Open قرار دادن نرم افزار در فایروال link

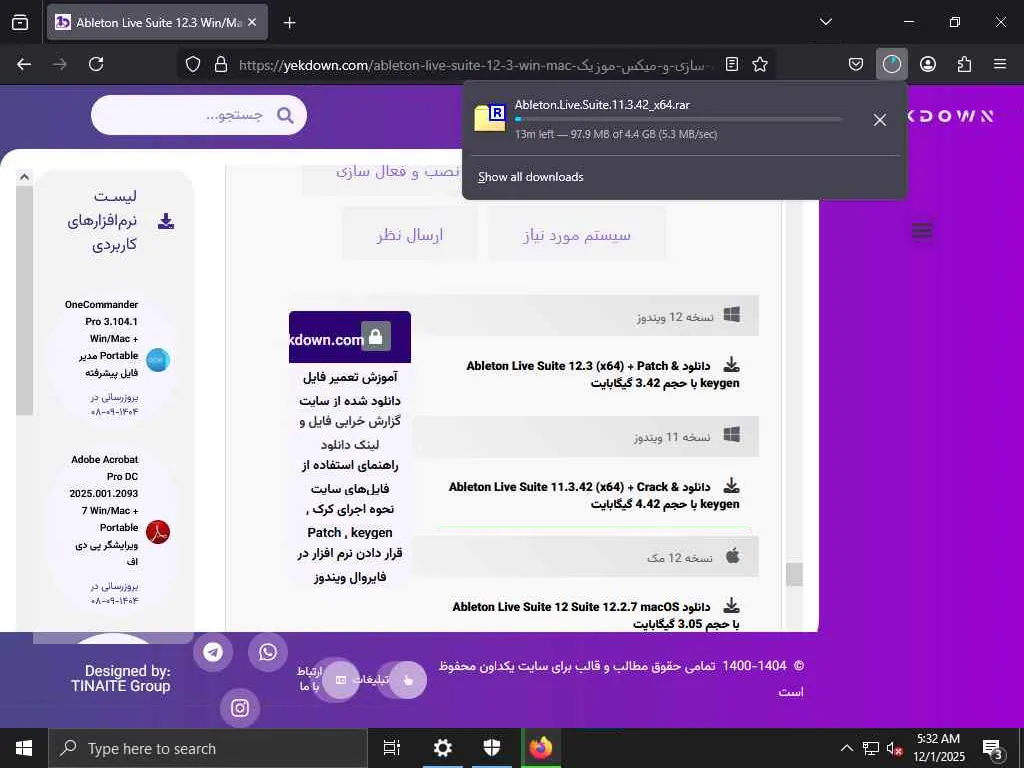pyautogui.click(x=349, y=565)
